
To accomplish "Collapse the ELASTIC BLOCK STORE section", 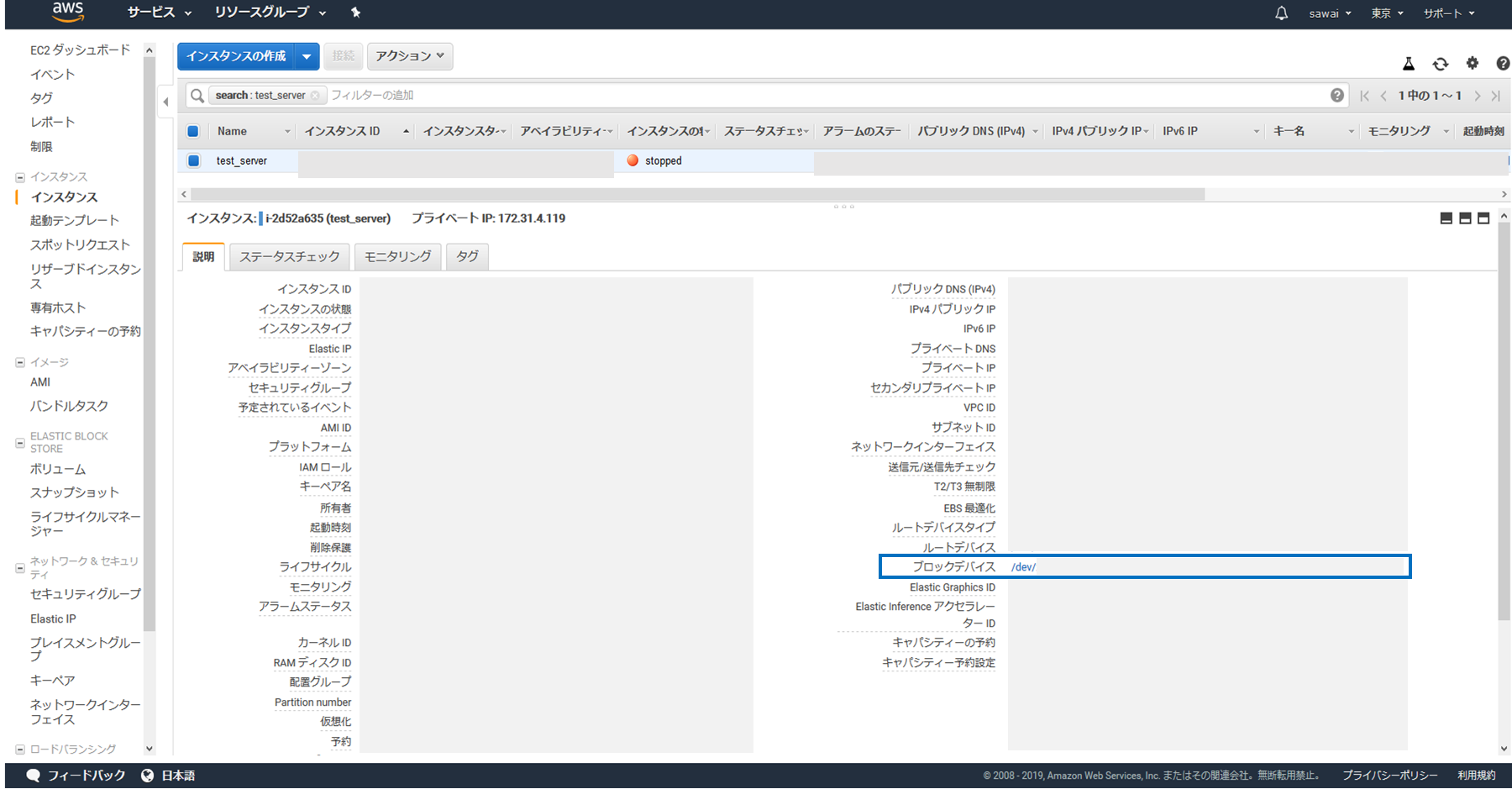I will coord(20,443).
